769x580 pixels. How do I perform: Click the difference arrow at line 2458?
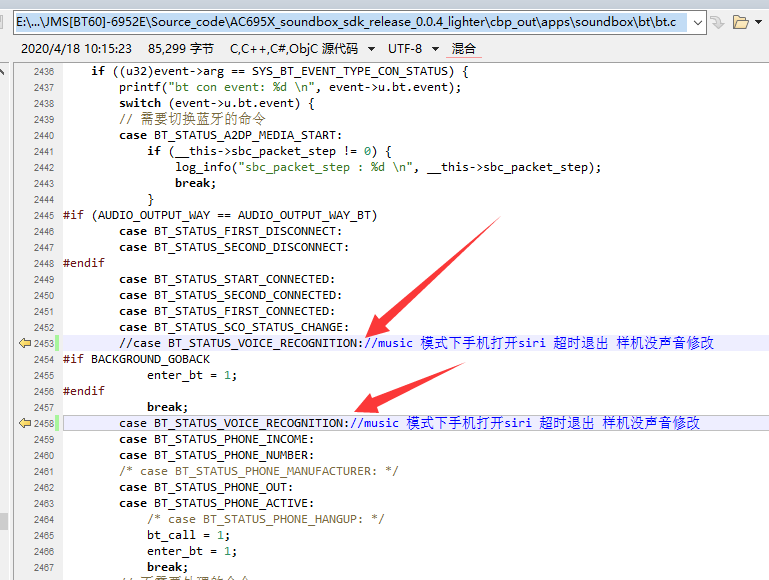point(25,423)
